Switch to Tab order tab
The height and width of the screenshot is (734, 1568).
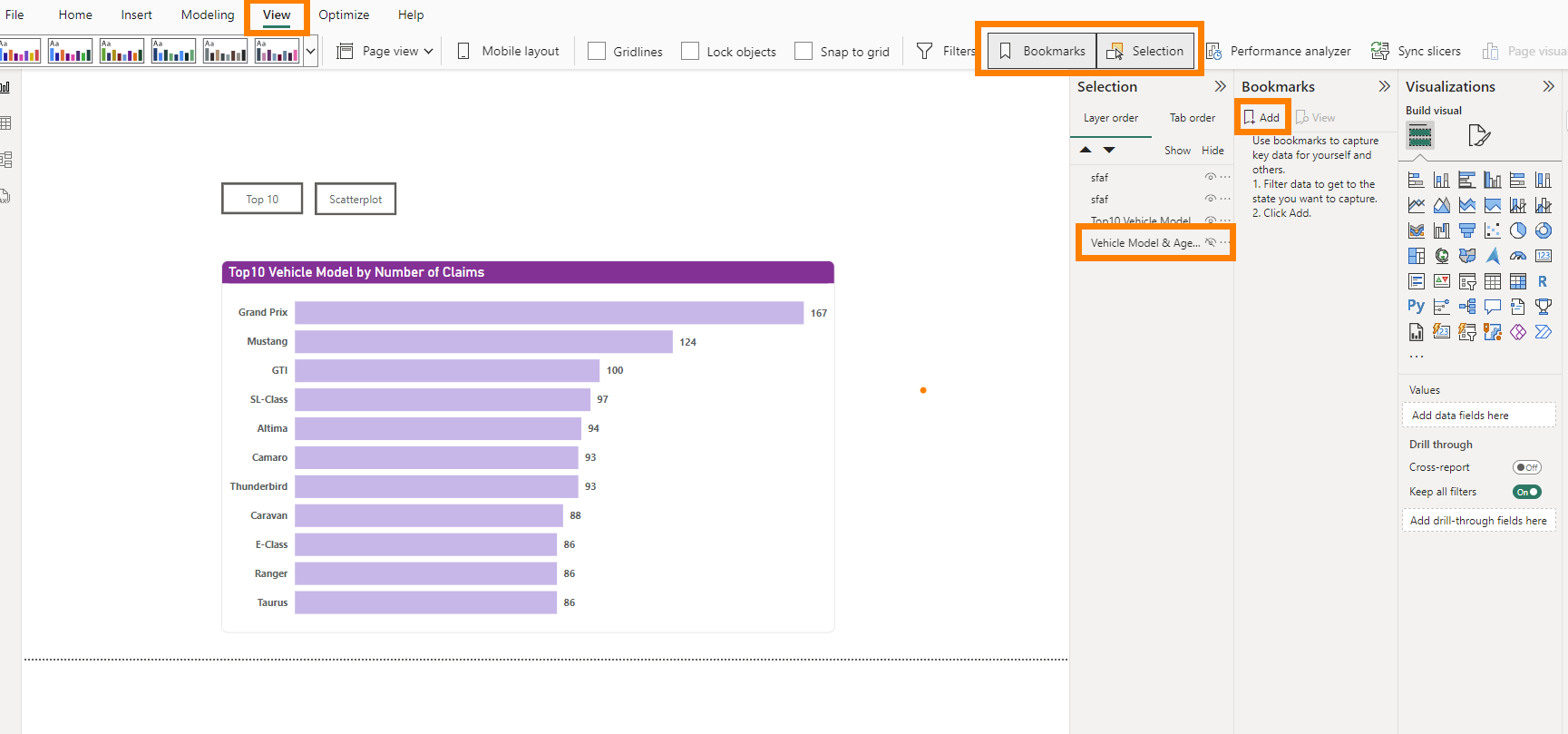[x=1192, y=118]
